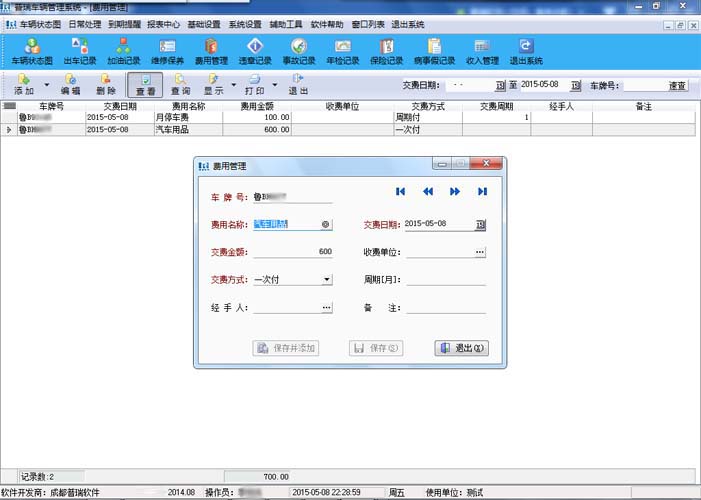Viewport: 701px width, 500px height.
Task: Click the 退出(X) button in dialog
Action: click(x=462, y=348)
